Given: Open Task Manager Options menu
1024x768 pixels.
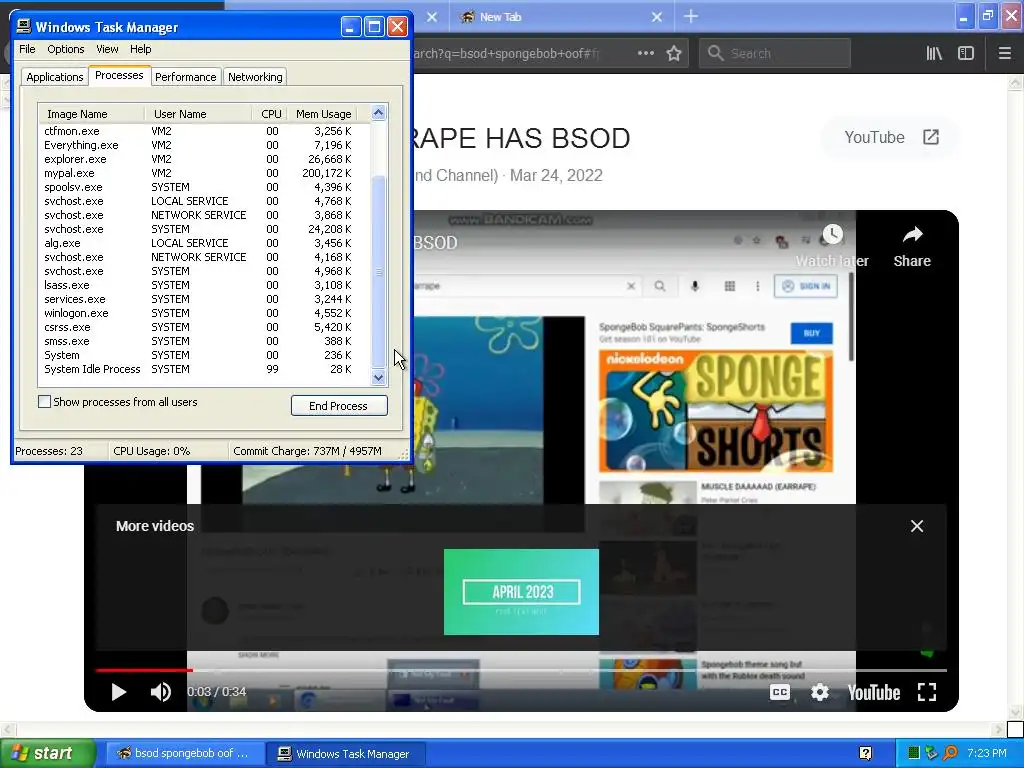Looking at the screenshot, I should pyautogui.click(x=65, y=49).
